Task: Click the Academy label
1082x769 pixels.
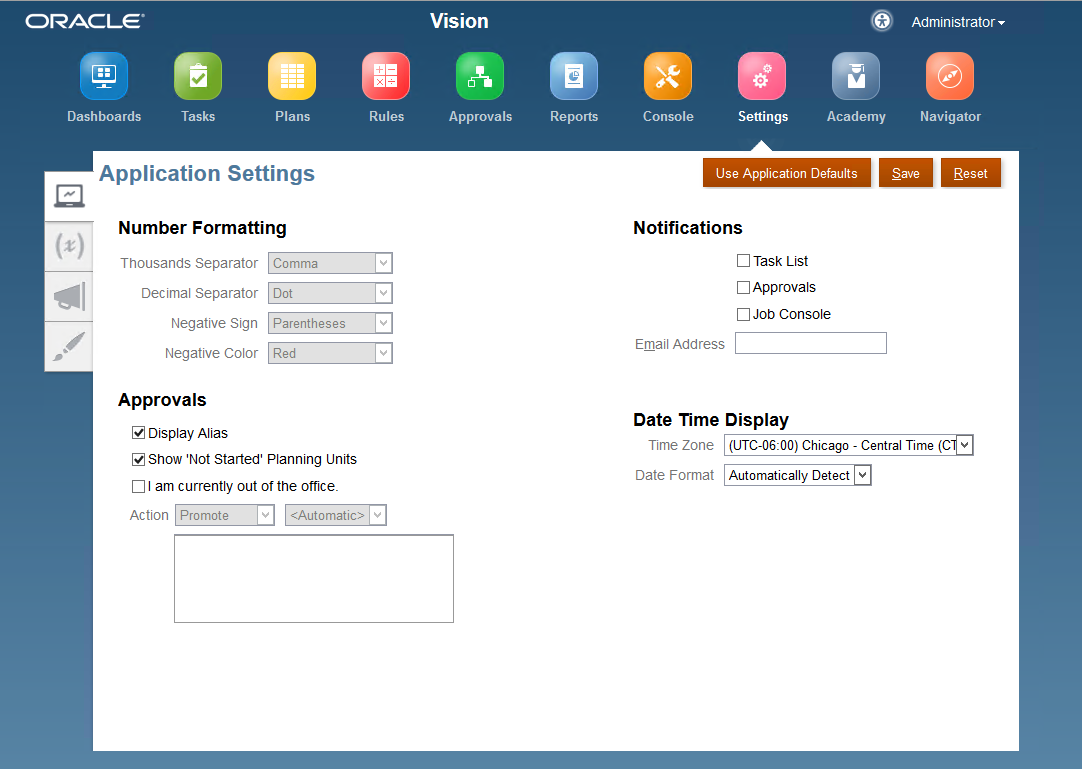Action: [856, 117]
